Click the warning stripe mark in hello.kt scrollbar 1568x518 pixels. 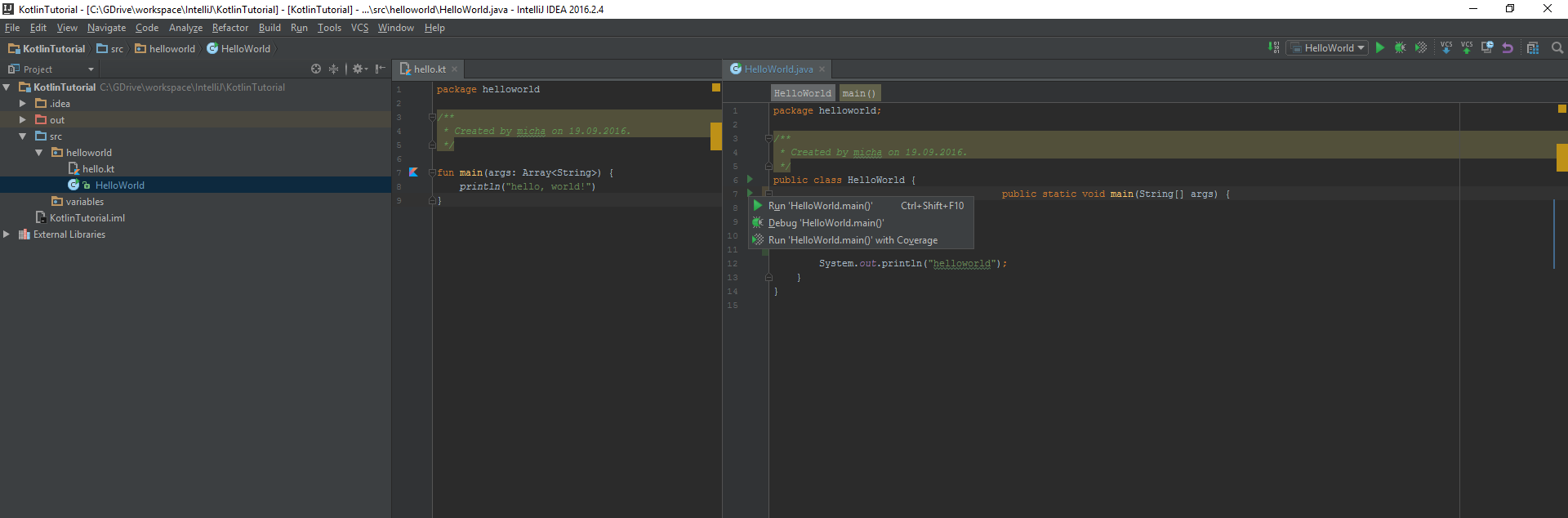coord(716,136)
